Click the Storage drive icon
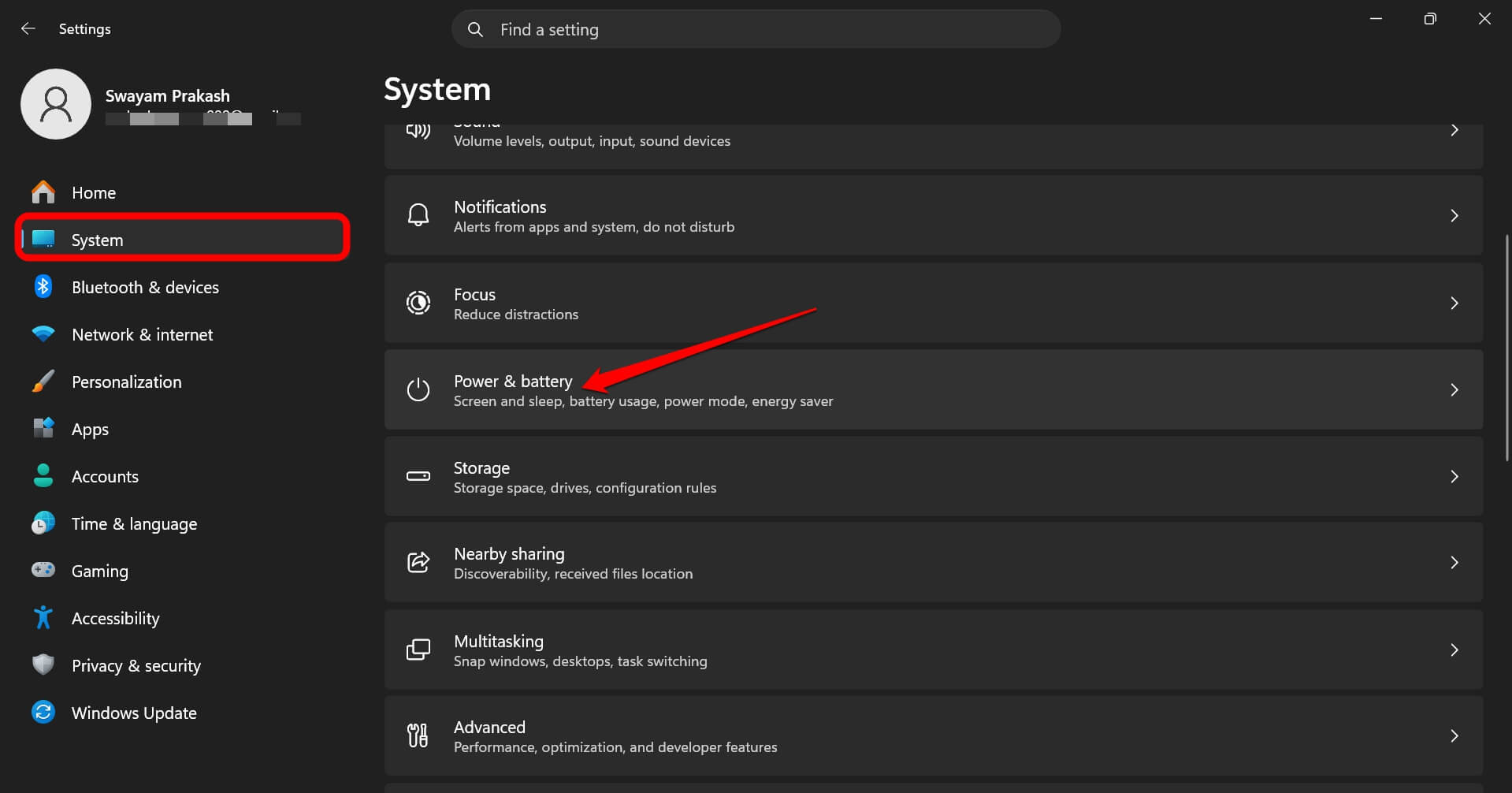The width and height of the screenshot is (1512, 793). (x=418, y=476)
